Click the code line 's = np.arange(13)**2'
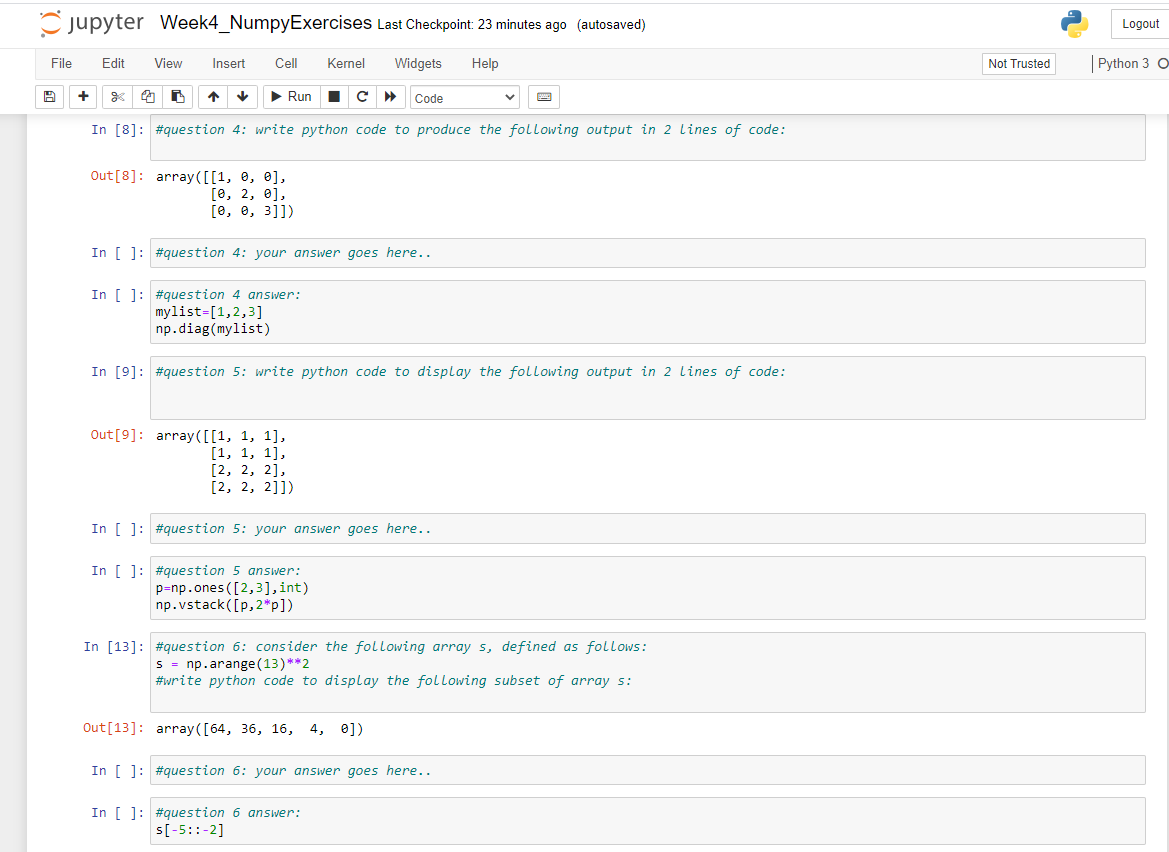This screenshot has height=852, width=1169. 233,663
